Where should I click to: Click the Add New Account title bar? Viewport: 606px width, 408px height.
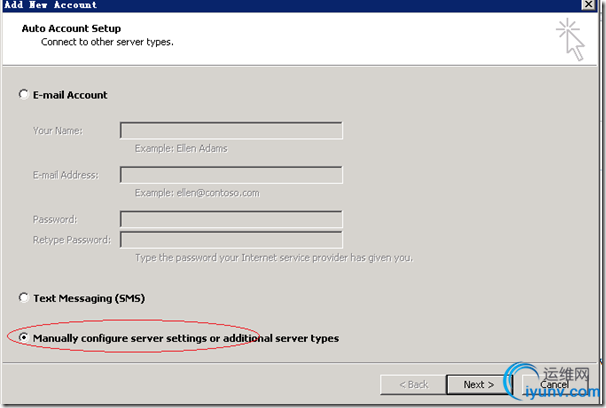(x=250, y=5)
